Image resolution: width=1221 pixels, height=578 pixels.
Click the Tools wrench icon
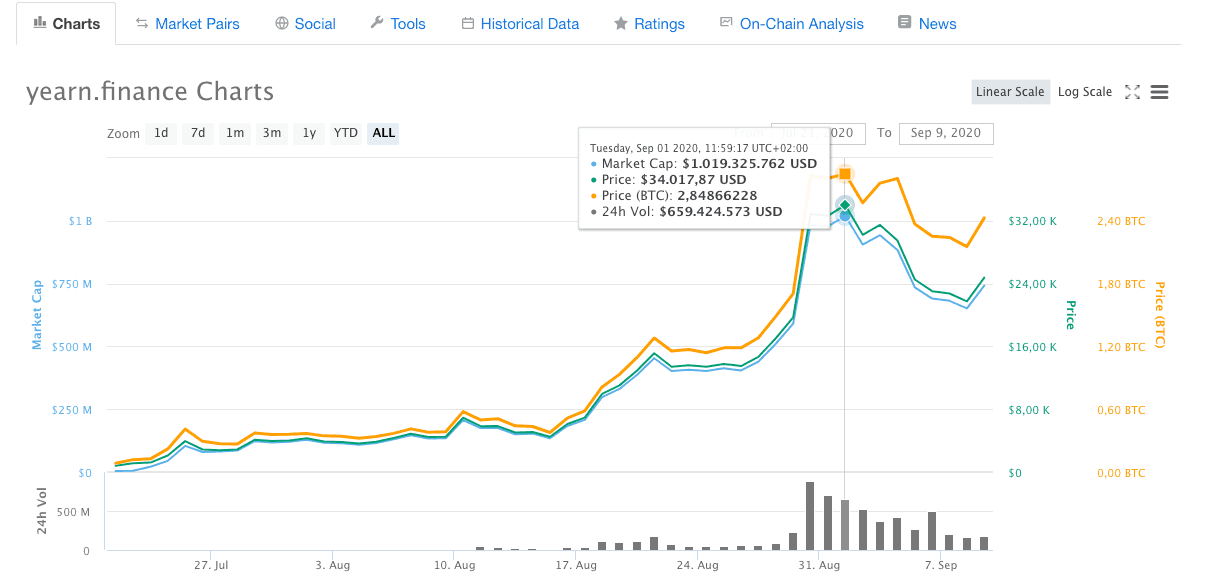click(377, 23)
